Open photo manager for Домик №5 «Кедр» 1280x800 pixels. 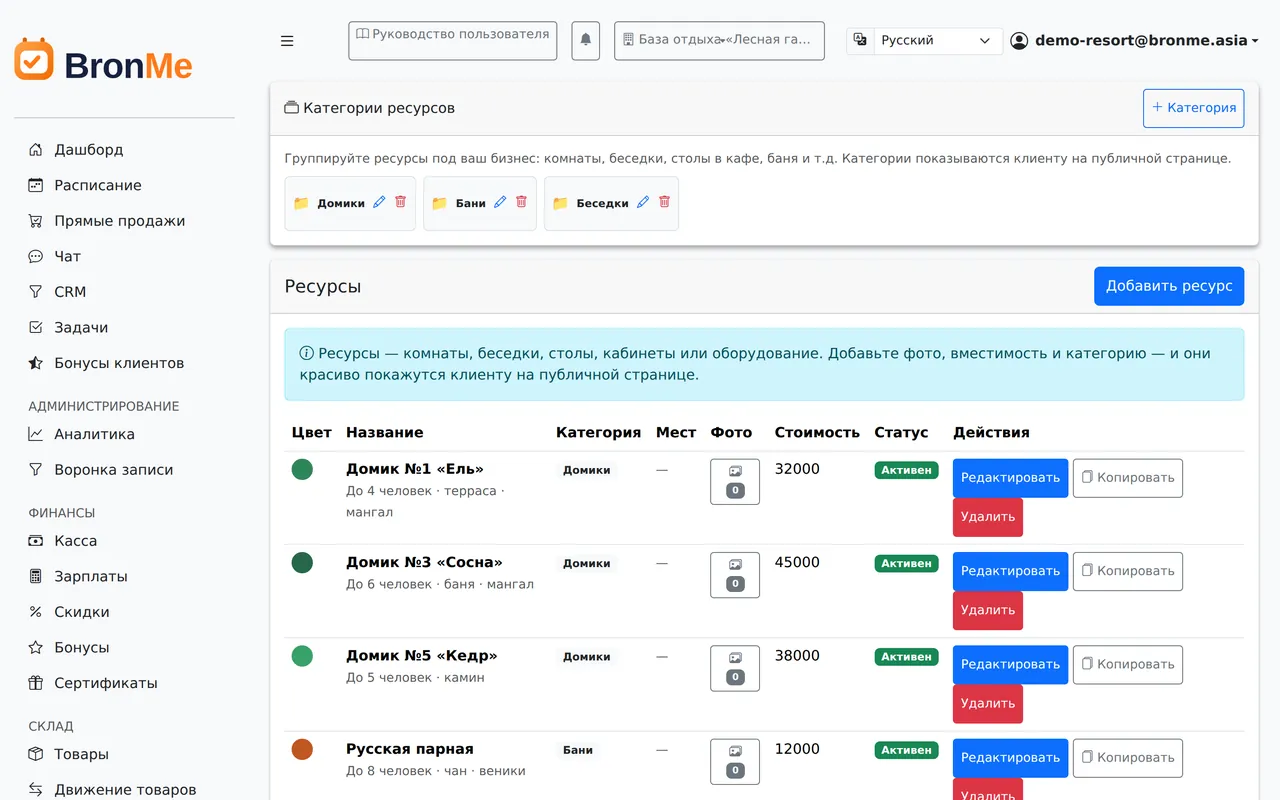(735, 668)
